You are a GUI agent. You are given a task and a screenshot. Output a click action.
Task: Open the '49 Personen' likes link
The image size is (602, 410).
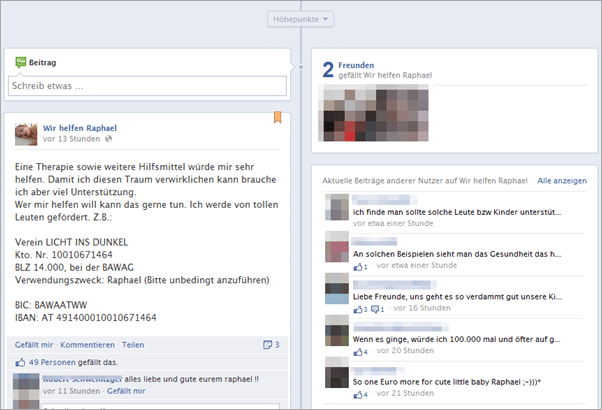coord(52,362)
